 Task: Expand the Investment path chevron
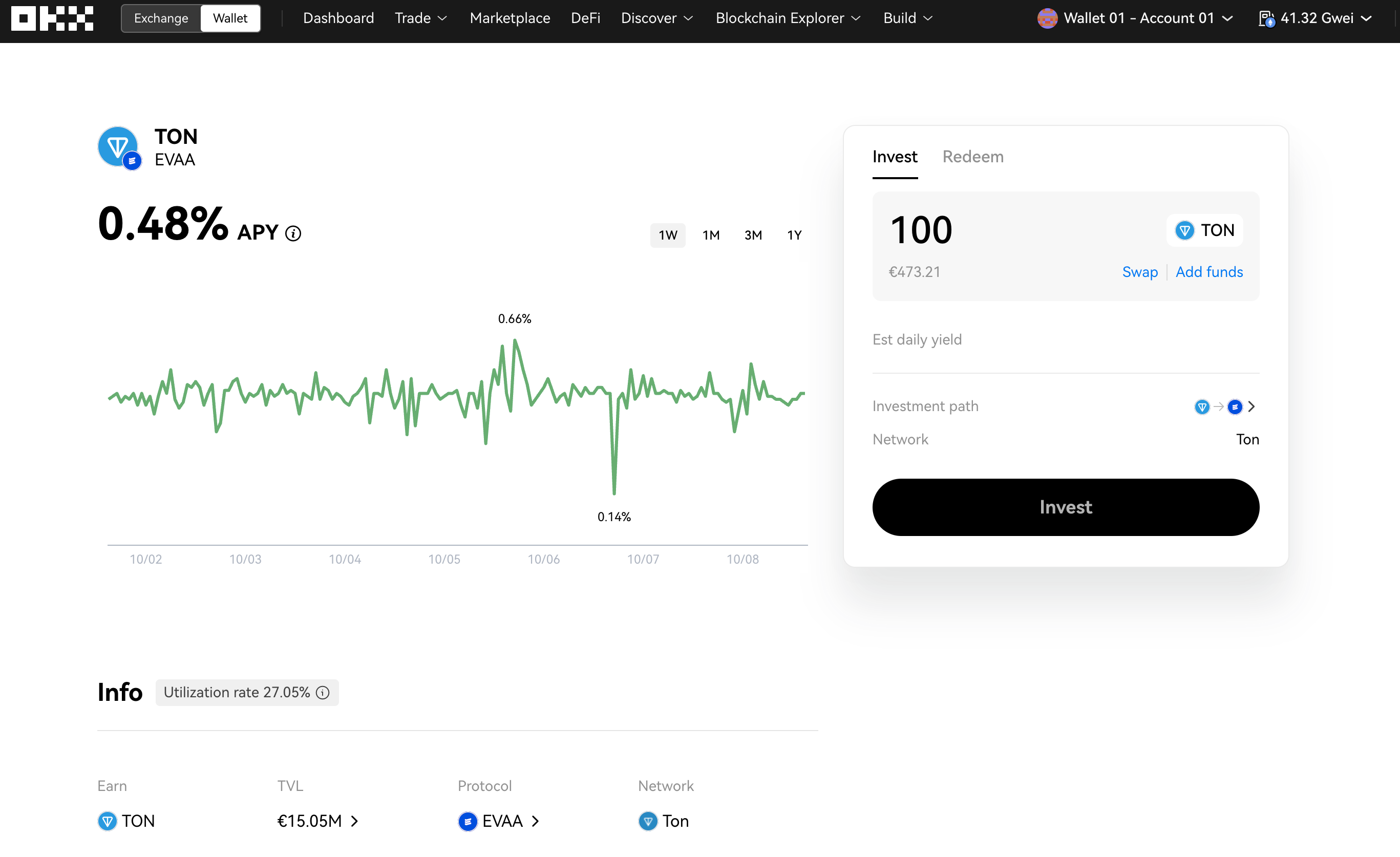click(1251, 406)
